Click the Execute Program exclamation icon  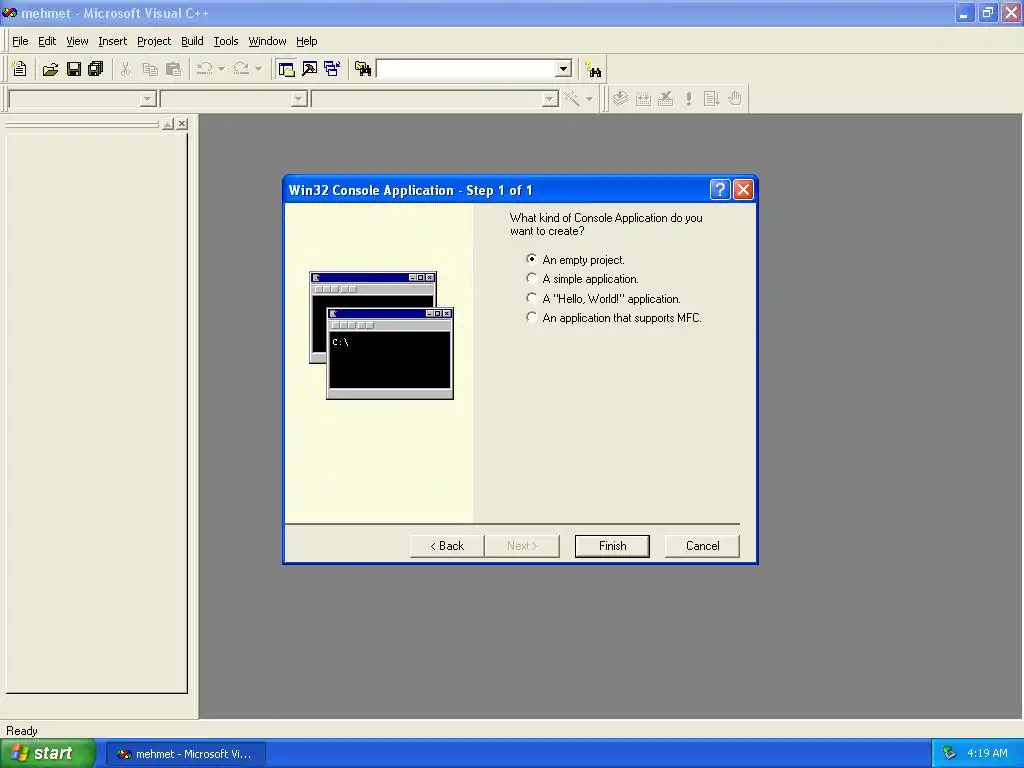click(688, 99)
